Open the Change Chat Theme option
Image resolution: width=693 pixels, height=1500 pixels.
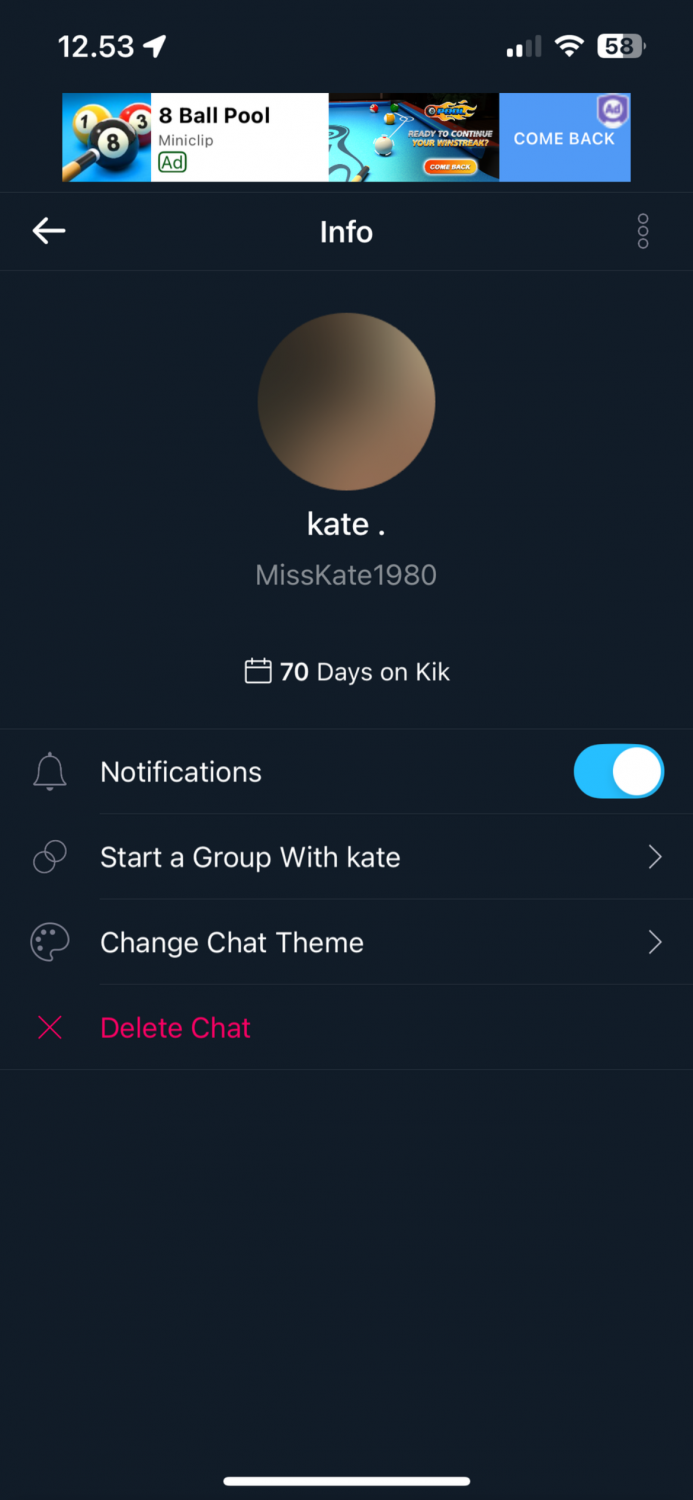coord(232,942)
